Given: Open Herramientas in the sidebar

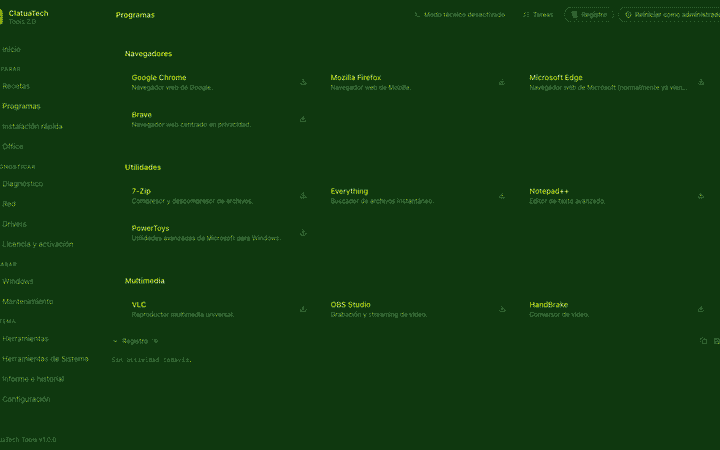Looking at the screenshot, I should [x=25, y=339].
